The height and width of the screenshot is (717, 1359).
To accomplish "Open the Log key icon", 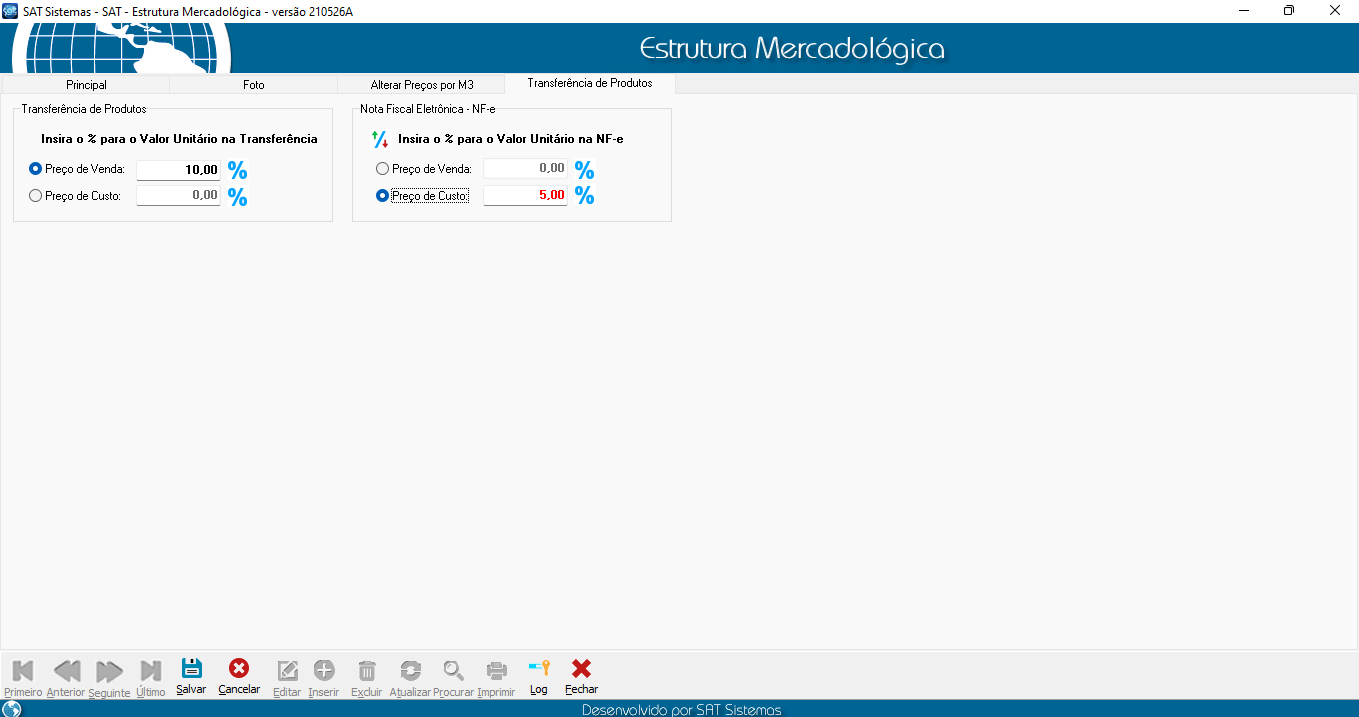I will pos(539,669).
